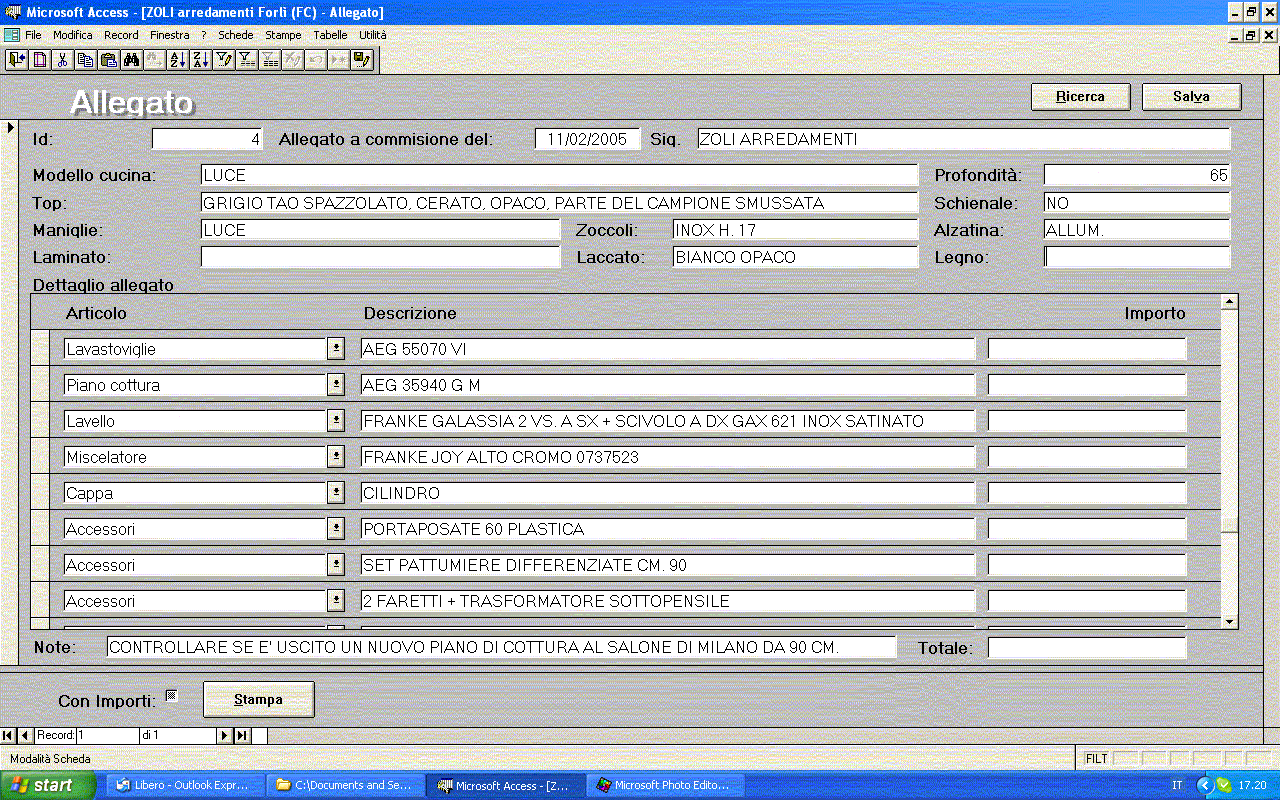The width and height of the screenshot is (1280, 800).
Task: Go to first record navigation arrow
Action: pyautogui.click(x=8, y=736)
